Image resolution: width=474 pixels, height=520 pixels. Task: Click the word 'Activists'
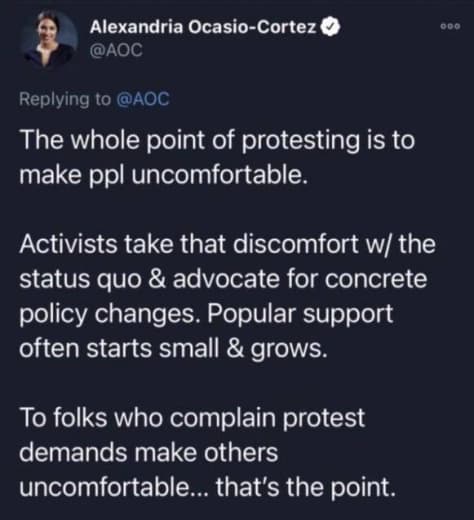(68, 244)
